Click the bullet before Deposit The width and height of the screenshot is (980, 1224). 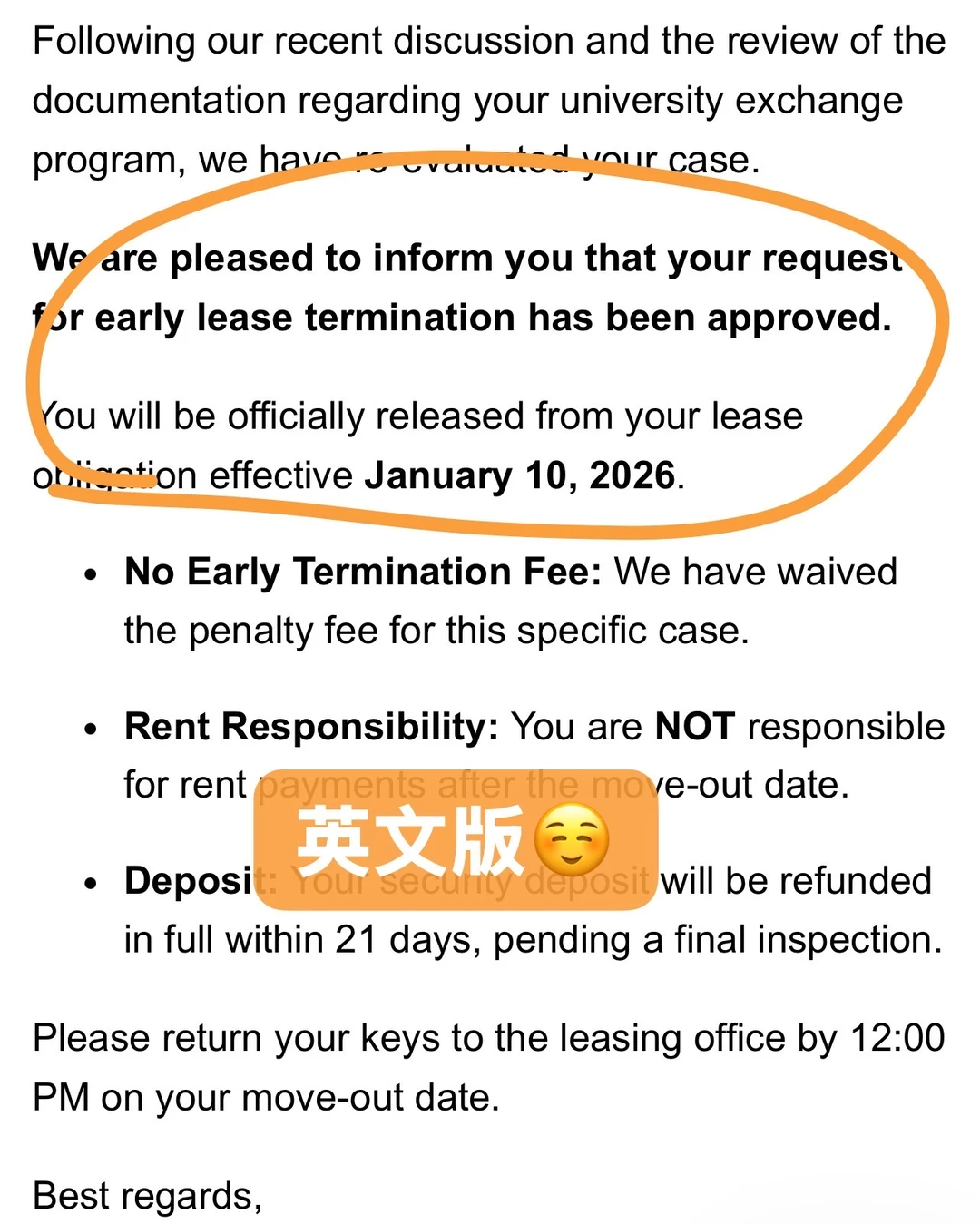click(90, 883)
